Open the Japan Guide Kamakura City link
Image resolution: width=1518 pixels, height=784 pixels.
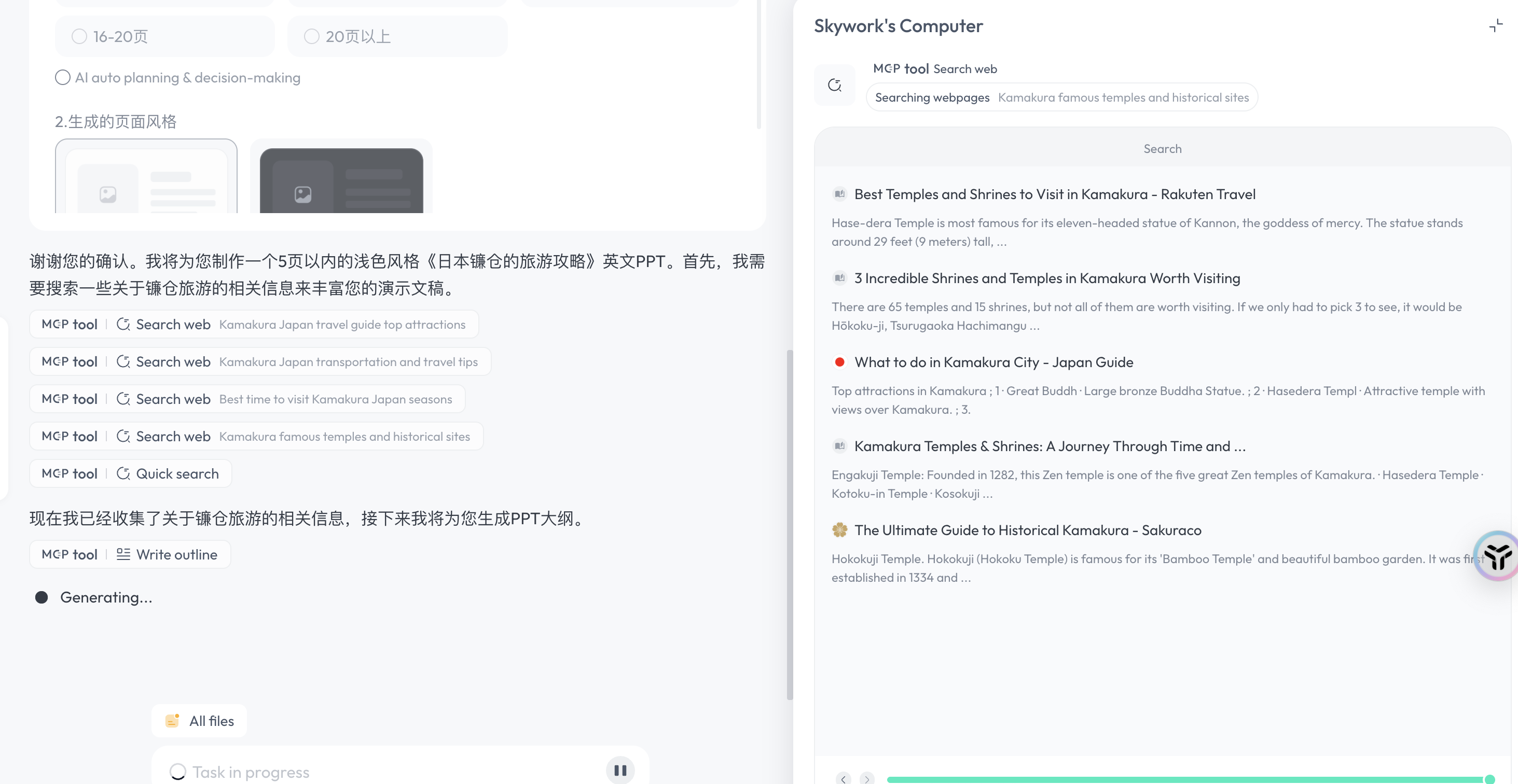[994, 362]
